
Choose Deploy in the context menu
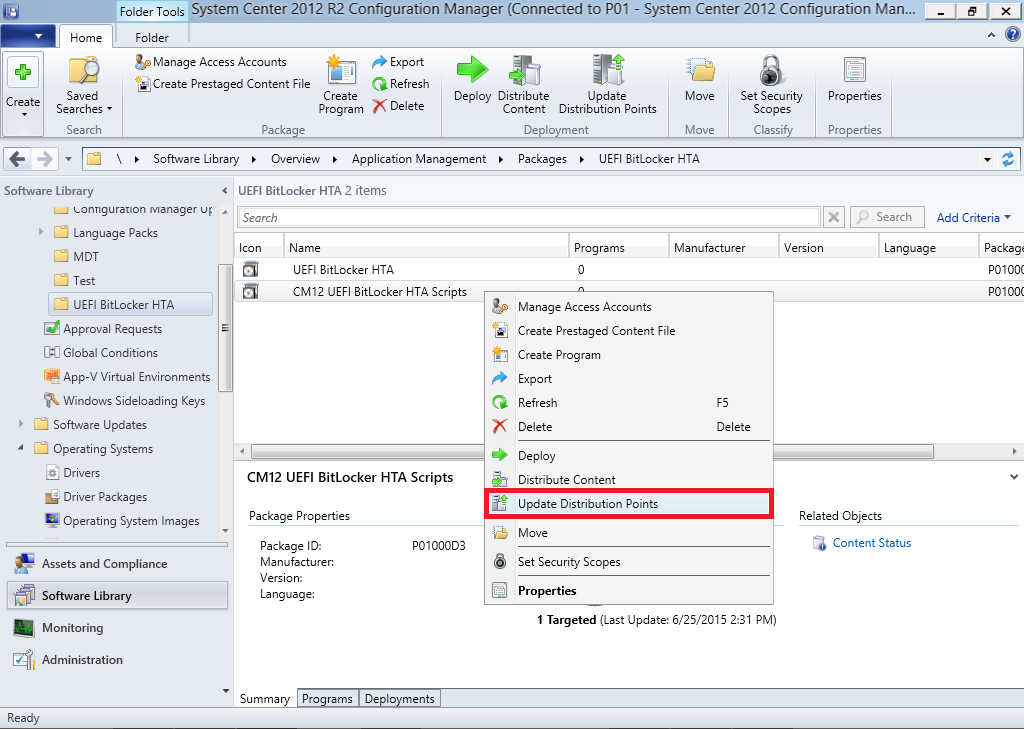(x=629, y=456)
